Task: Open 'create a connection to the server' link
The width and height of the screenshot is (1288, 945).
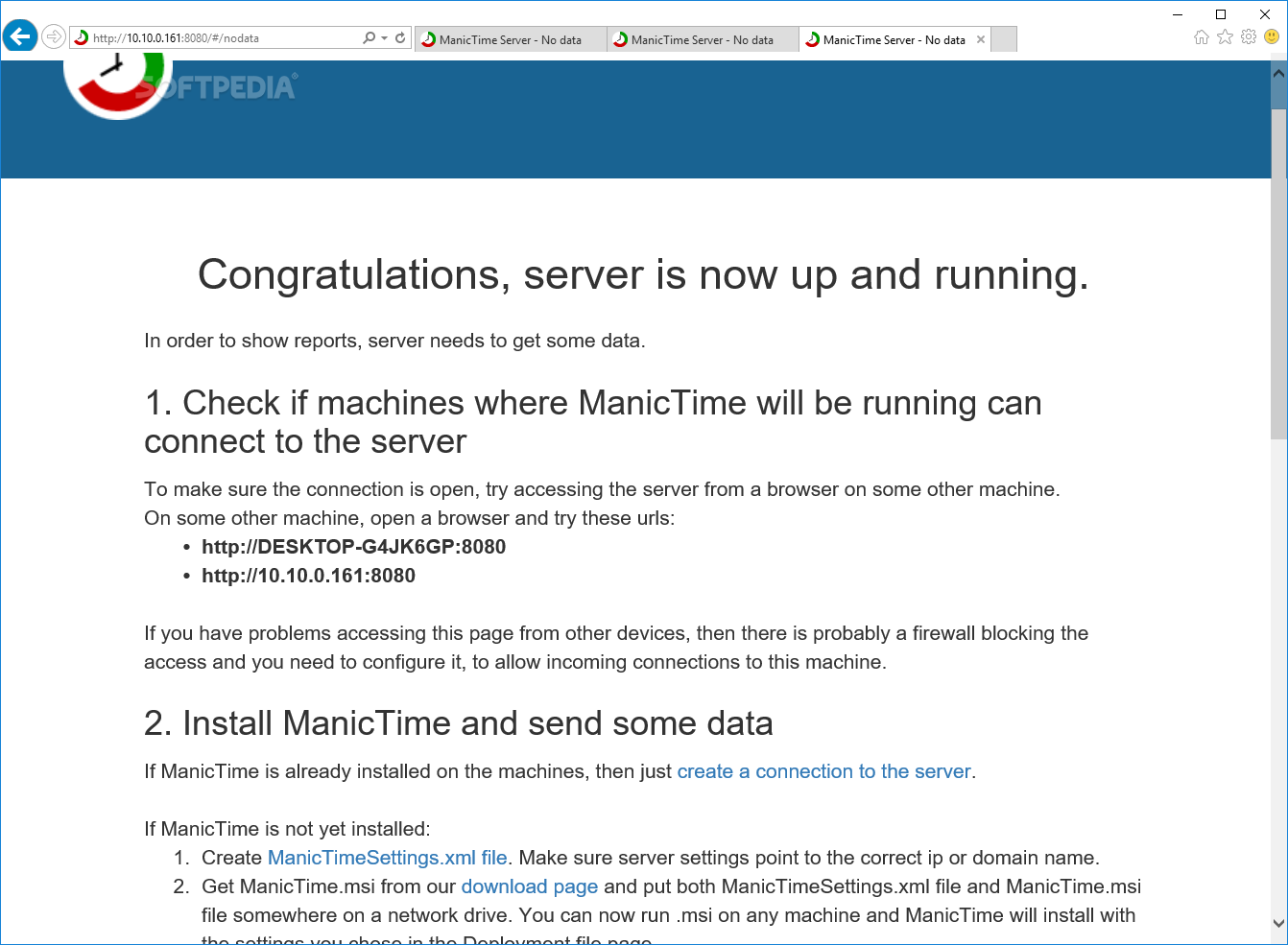Action: click(824, 771)
